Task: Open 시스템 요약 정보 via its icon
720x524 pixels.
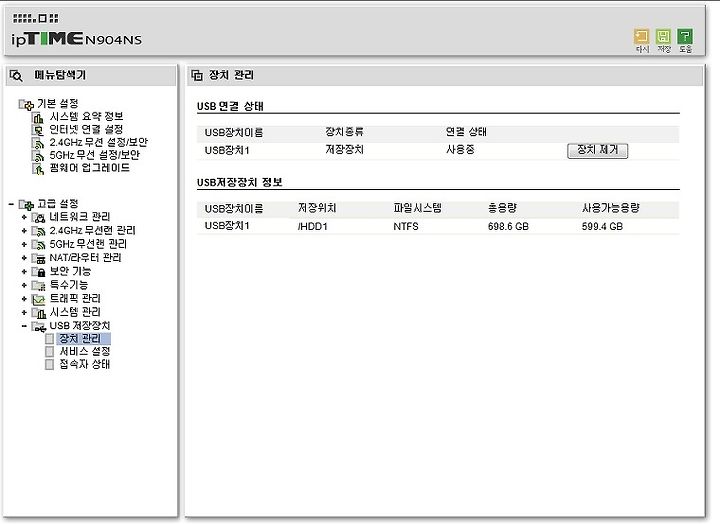Action: (38, 117)
